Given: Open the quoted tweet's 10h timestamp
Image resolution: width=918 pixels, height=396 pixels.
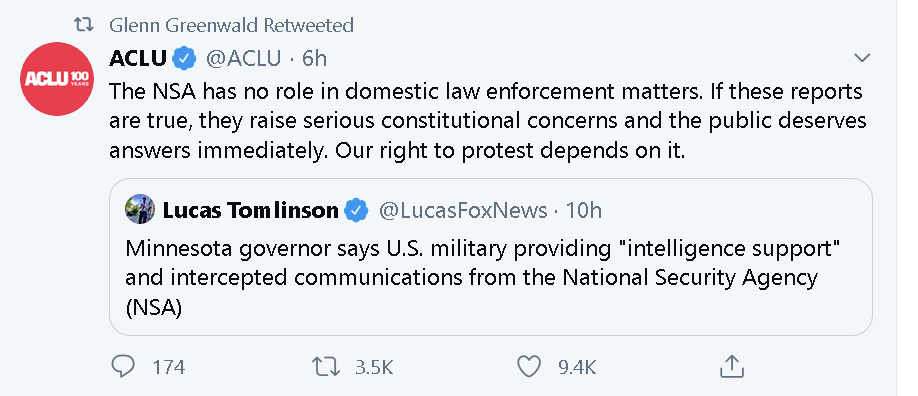Looking at the screenshot, I should tap(584, 210).
